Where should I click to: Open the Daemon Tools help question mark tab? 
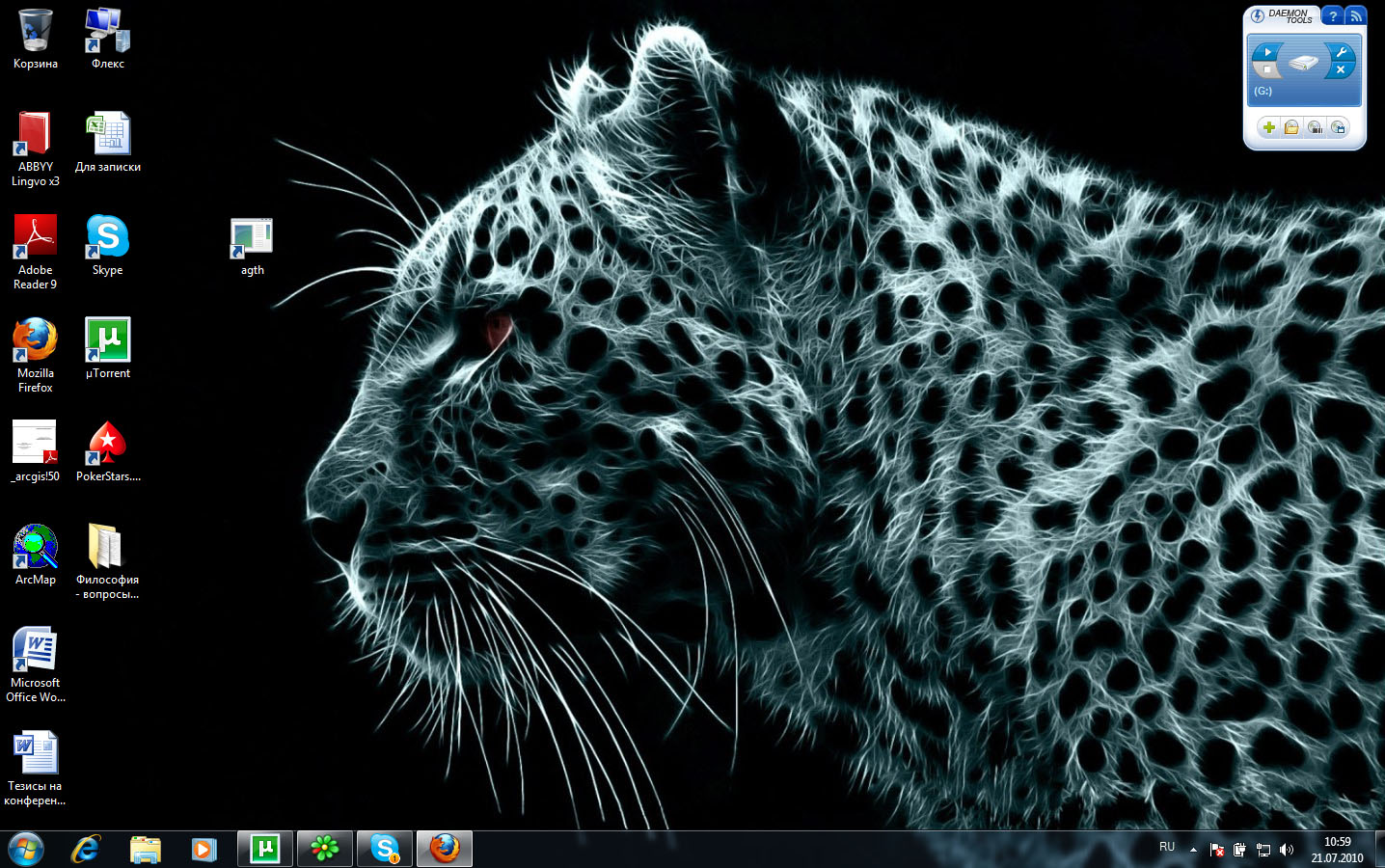[x=1332, y=16]
